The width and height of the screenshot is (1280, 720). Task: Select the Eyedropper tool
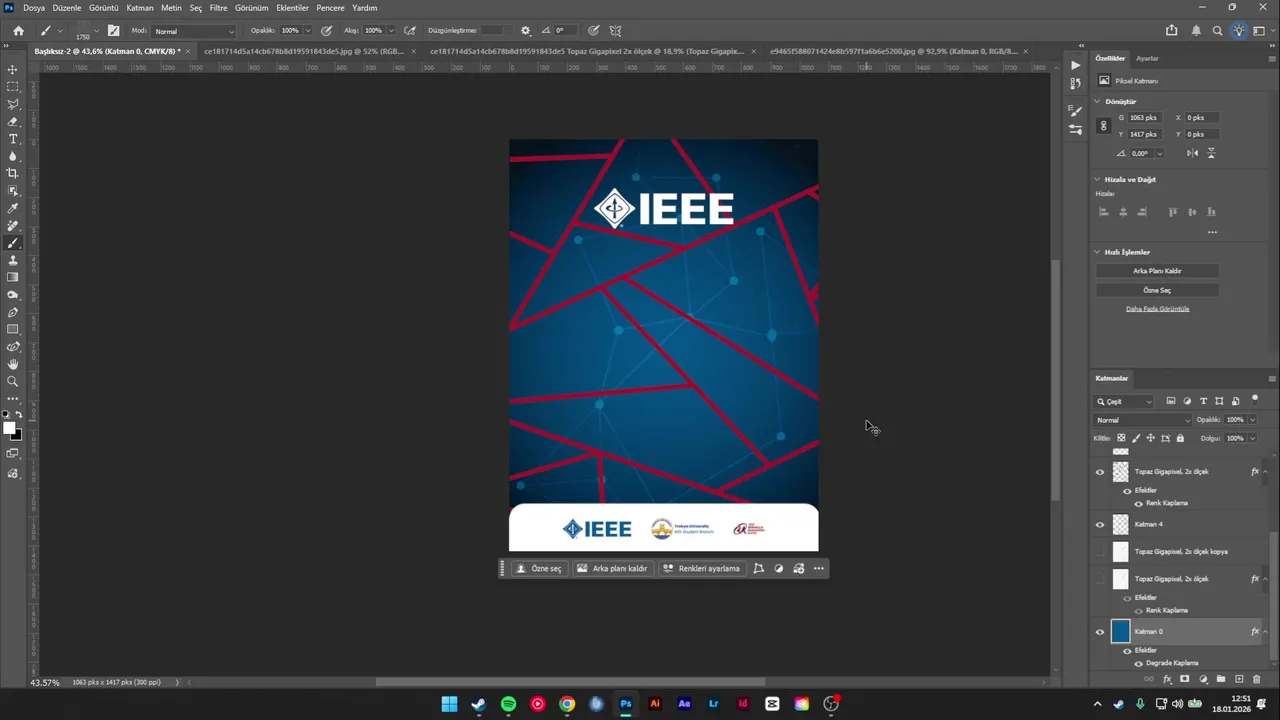coord(13,208)
